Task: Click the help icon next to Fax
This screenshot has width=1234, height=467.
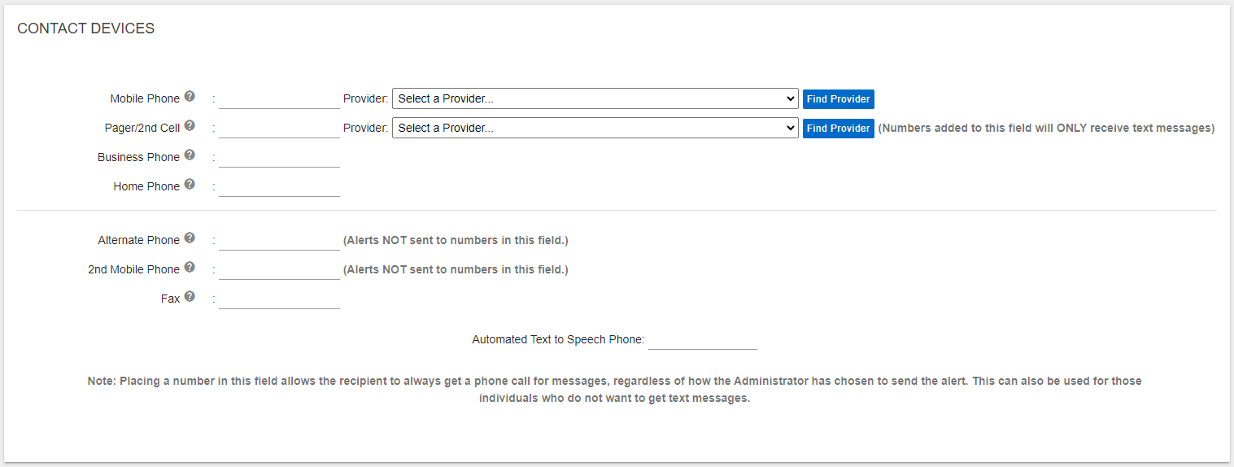Action: (189, 297)
